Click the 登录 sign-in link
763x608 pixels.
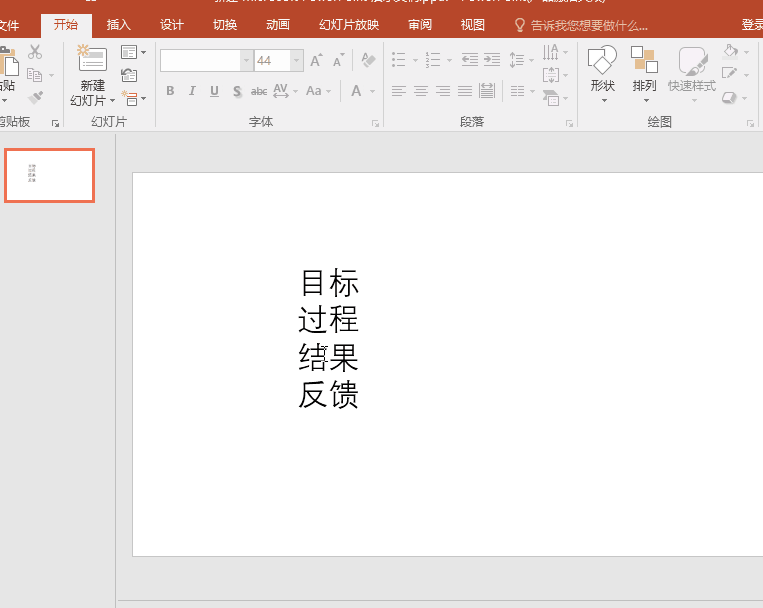coord(751,25)
